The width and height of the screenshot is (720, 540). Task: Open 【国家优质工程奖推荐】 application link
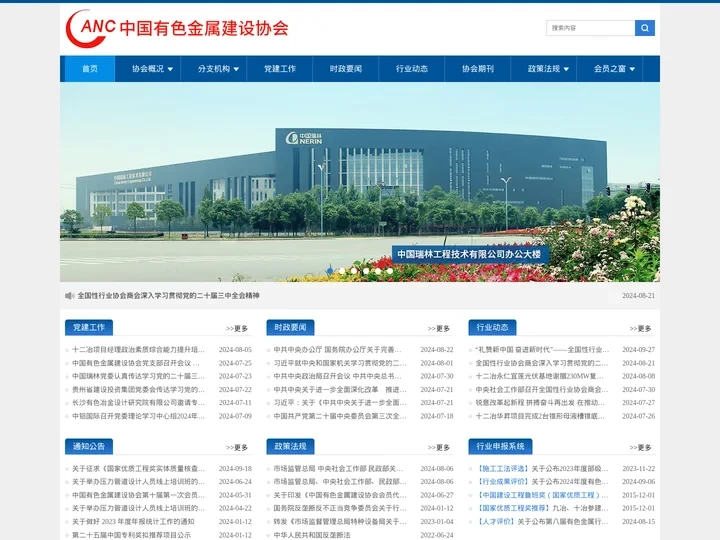[x=512, y=508]
